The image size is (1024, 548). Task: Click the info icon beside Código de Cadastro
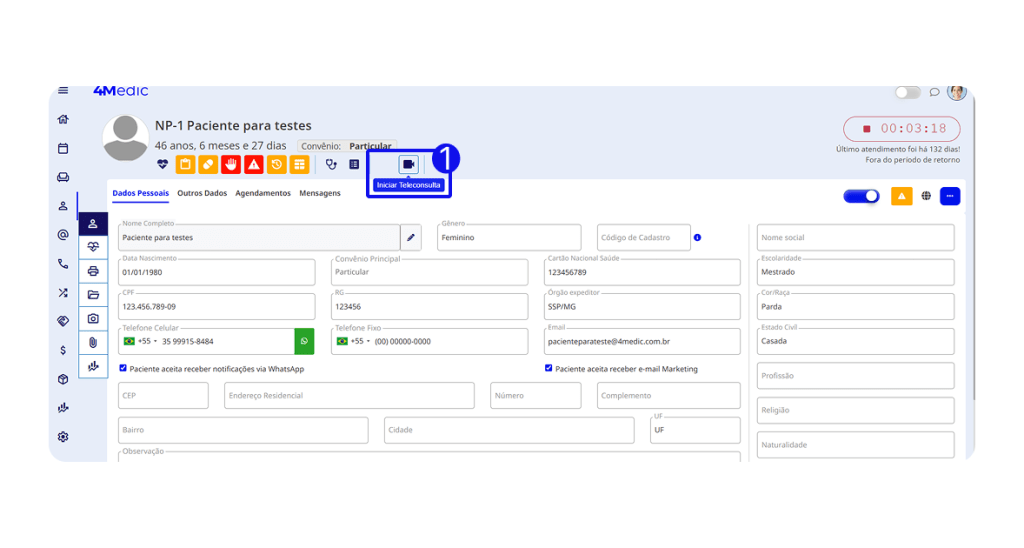(x=697, y=238)
